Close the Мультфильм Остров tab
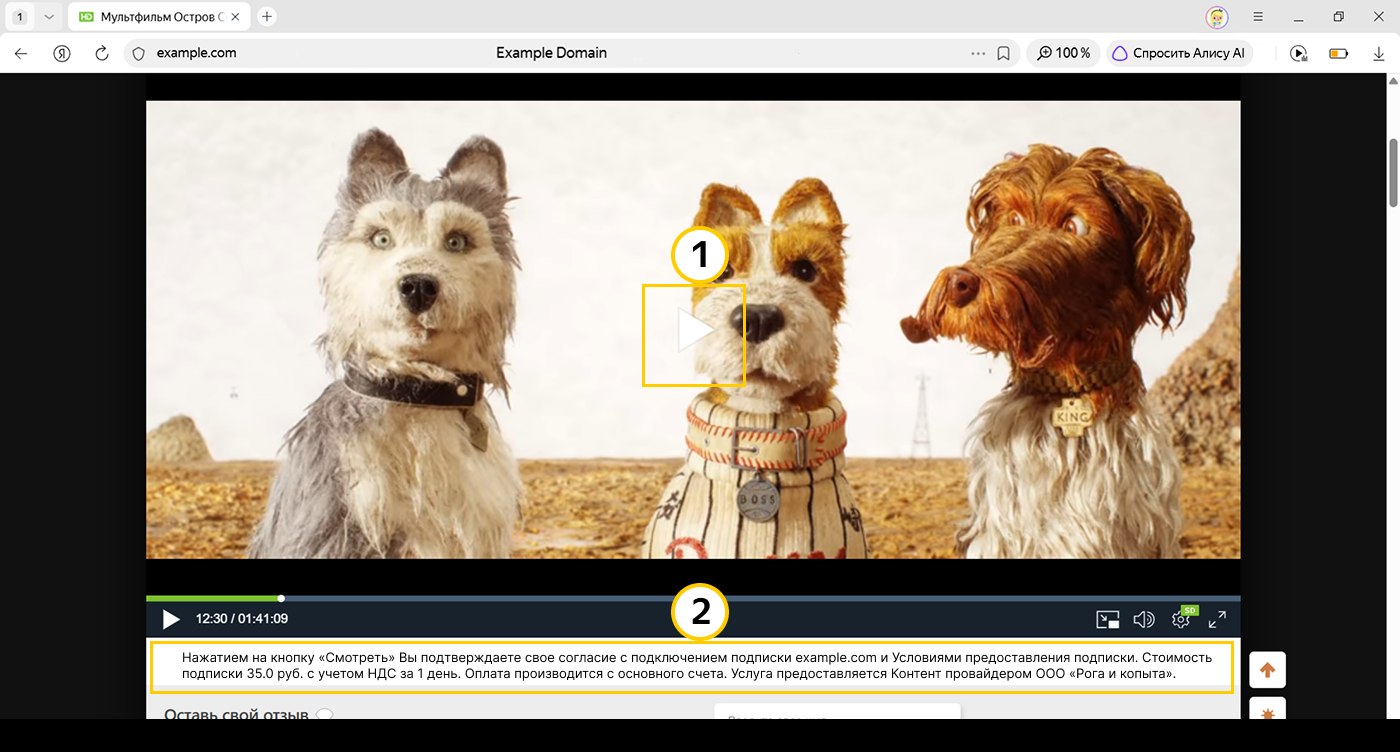This screenshot has height=752, width=1400. (236, 17)
